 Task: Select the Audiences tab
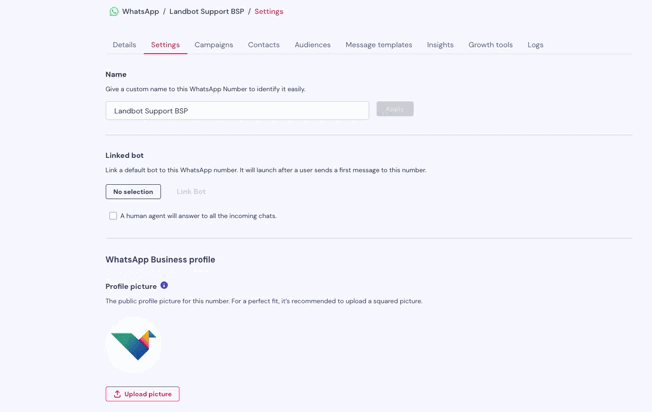pyautogui.click(x=313, y=45)
